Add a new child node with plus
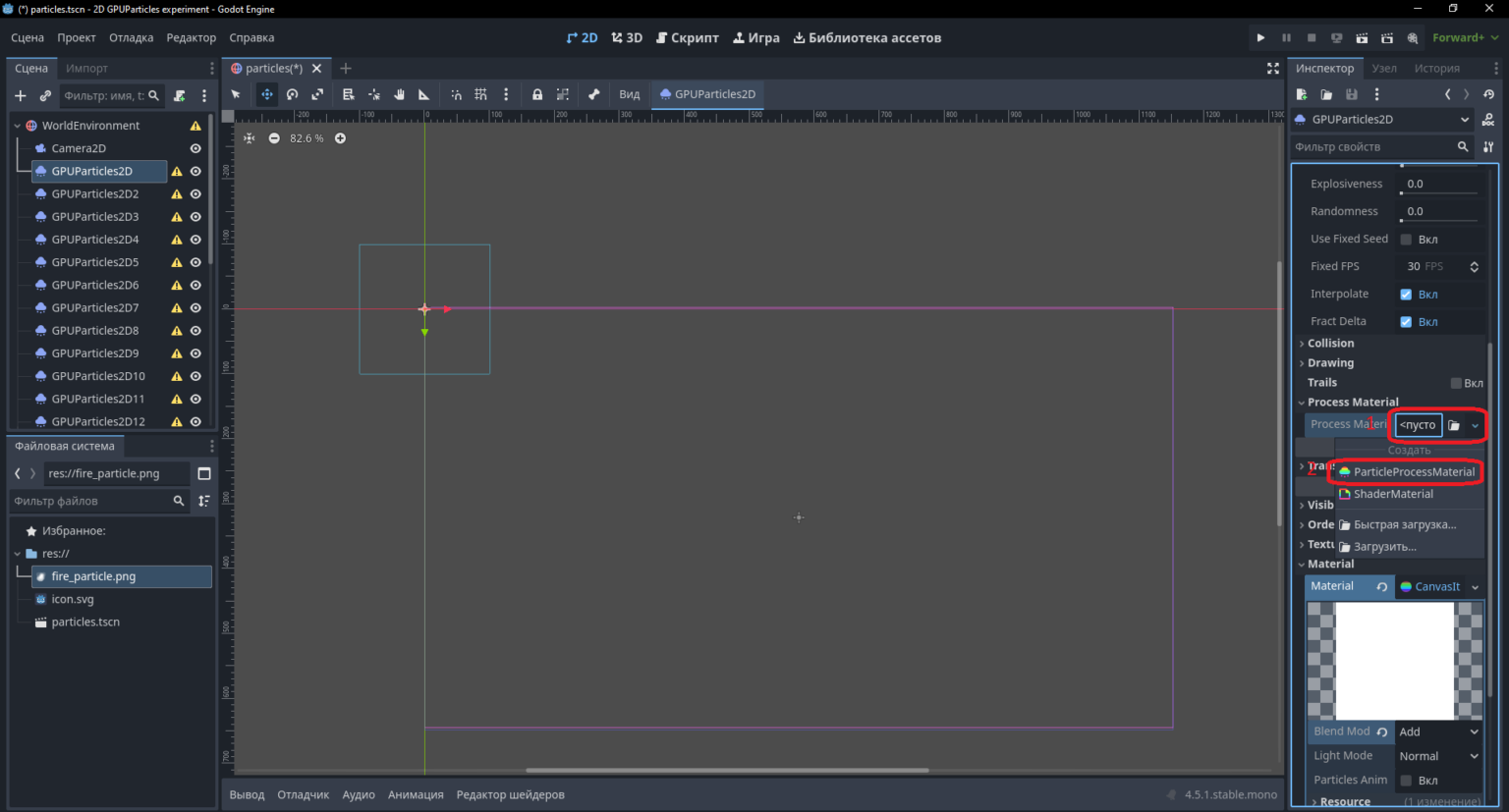 point(20,95)
